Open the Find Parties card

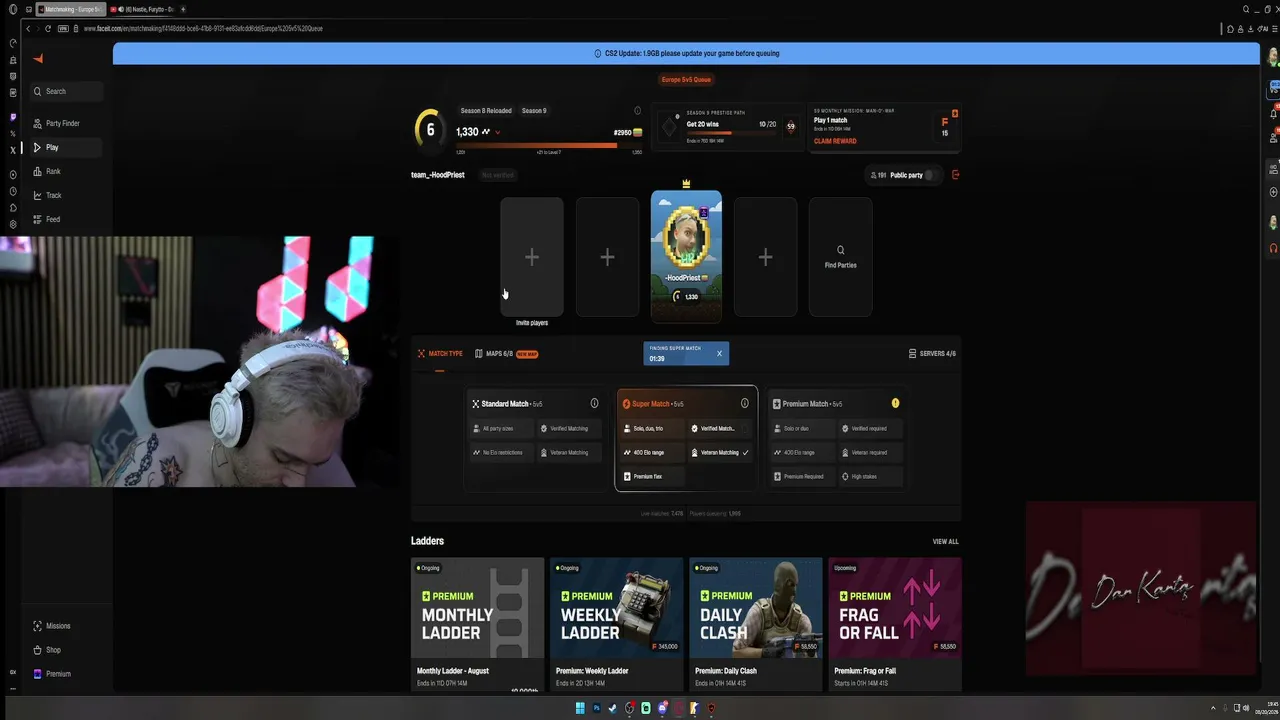(840, 257)
